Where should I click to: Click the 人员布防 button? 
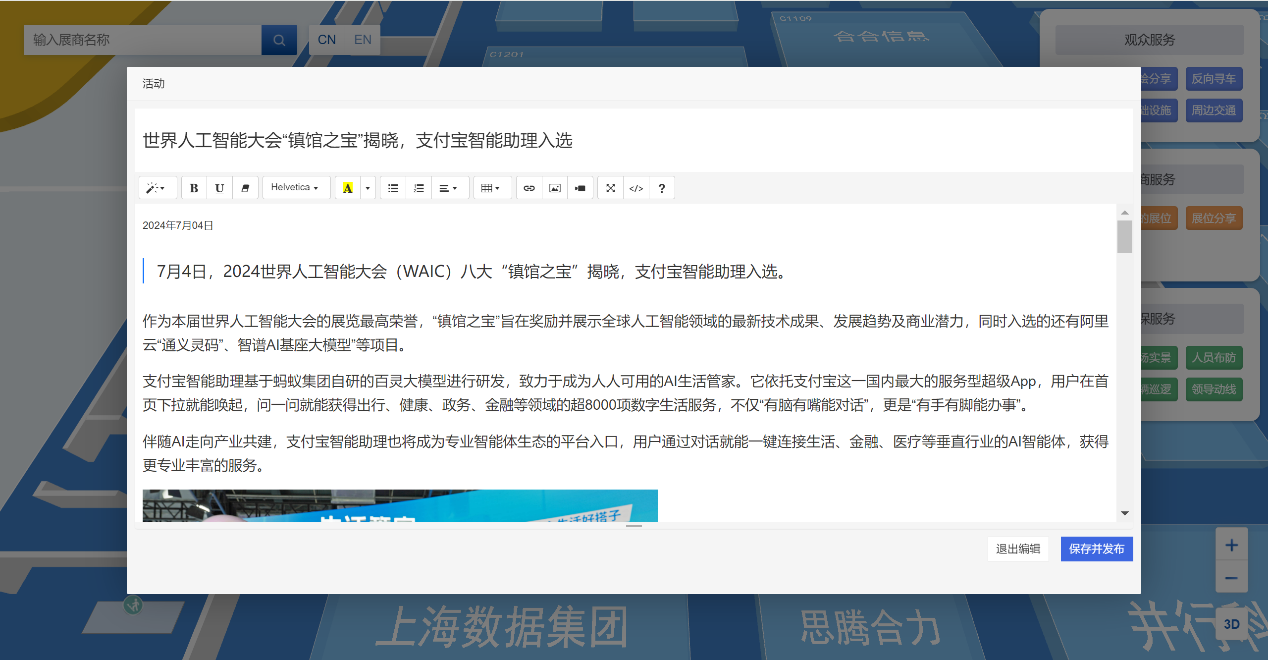coord(1213,357)
